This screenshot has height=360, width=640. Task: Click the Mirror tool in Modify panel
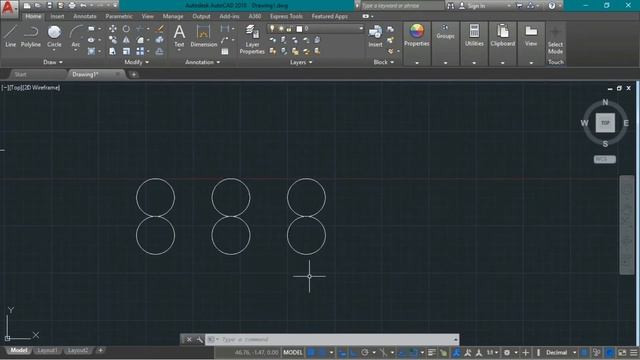pos(126,40)
